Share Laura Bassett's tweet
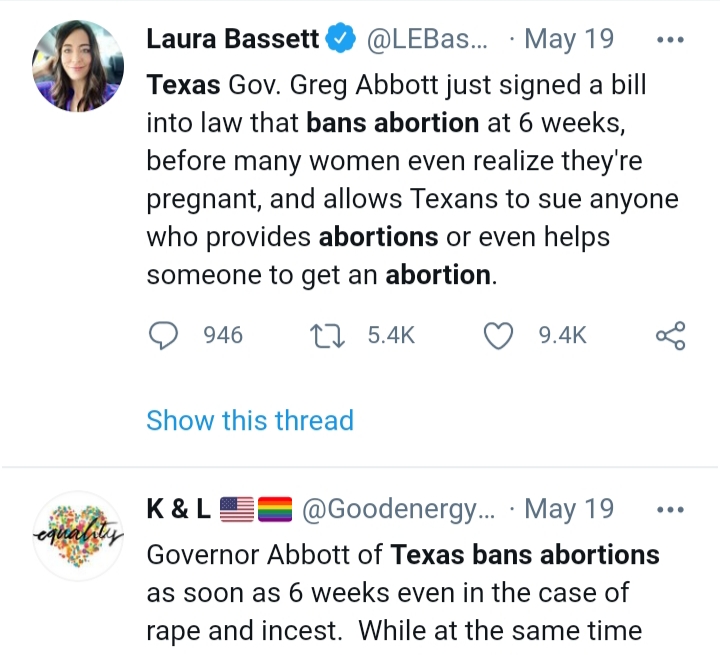This screenshot has height=655, width=720. click(x=670, y=336)
